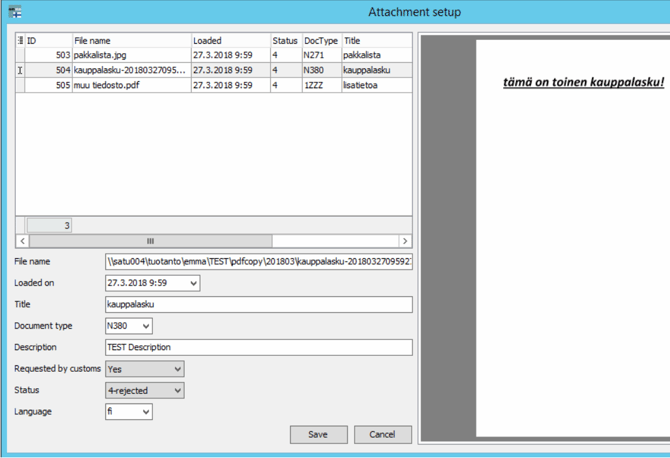
Task: Click the row indicator for kauppalasku row
Action: [20, 70]
